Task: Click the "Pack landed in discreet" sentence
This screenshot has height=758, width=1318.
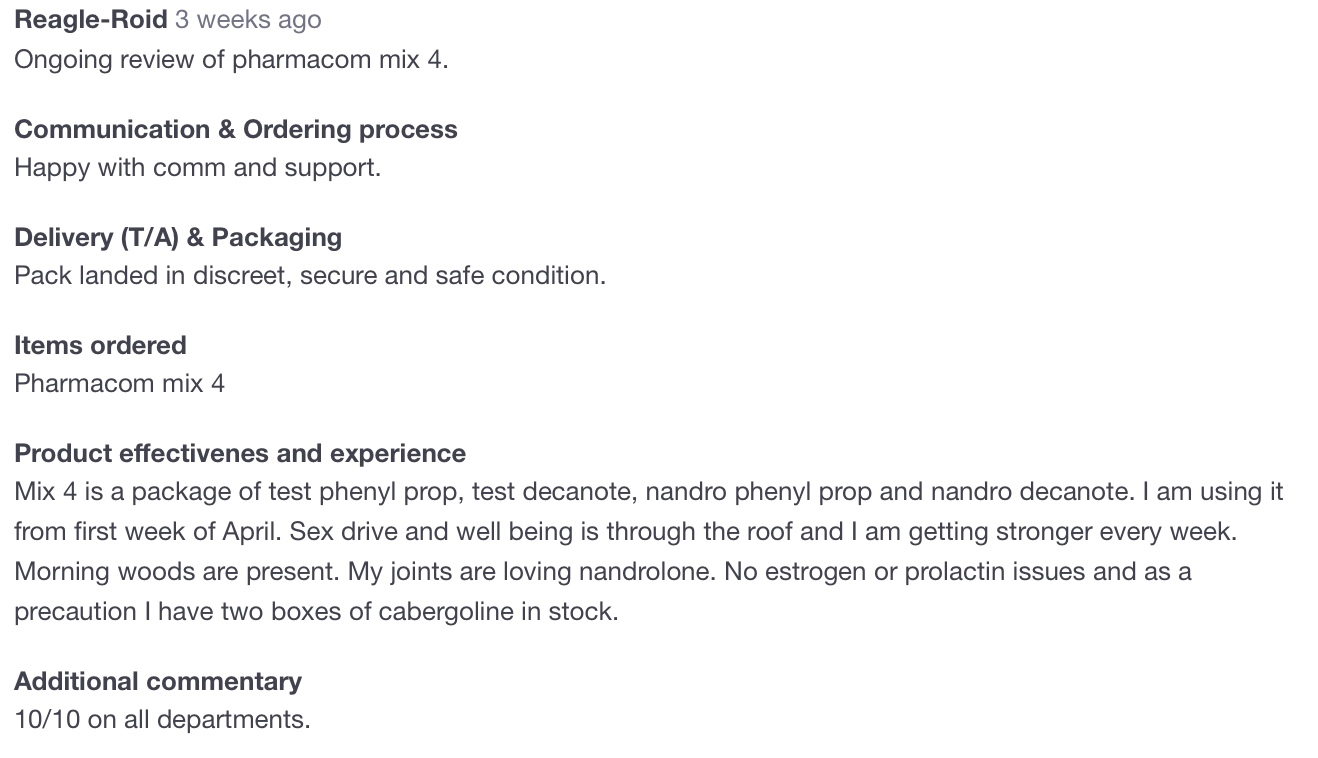Action: 310,275
